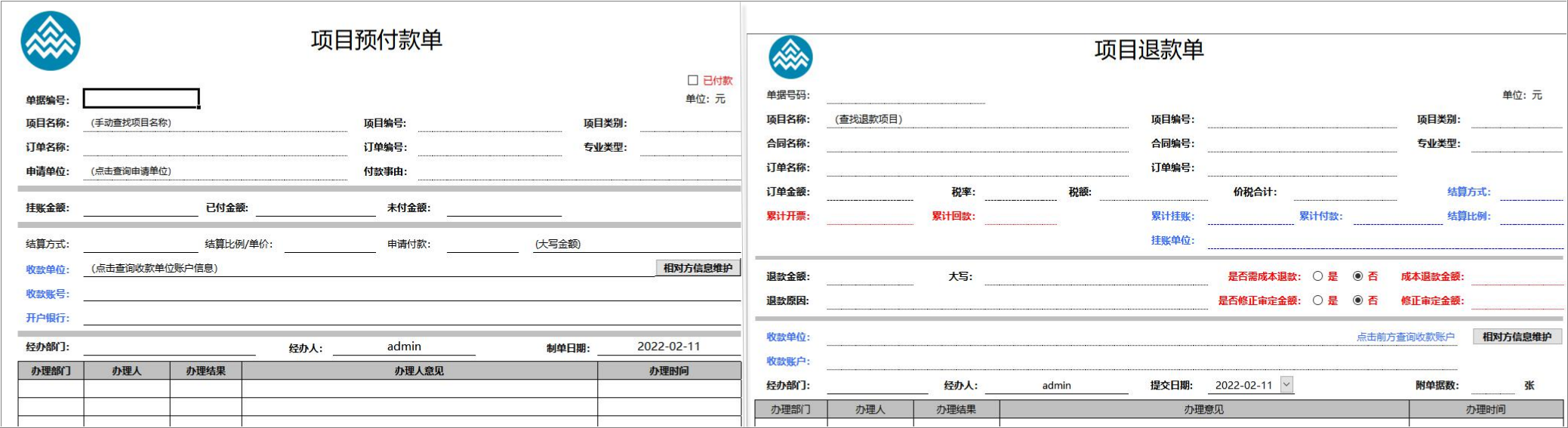1568x428 pixels.
Task: Click the 单据号码 field in the 退款单 form
Action: pos(906,95)
